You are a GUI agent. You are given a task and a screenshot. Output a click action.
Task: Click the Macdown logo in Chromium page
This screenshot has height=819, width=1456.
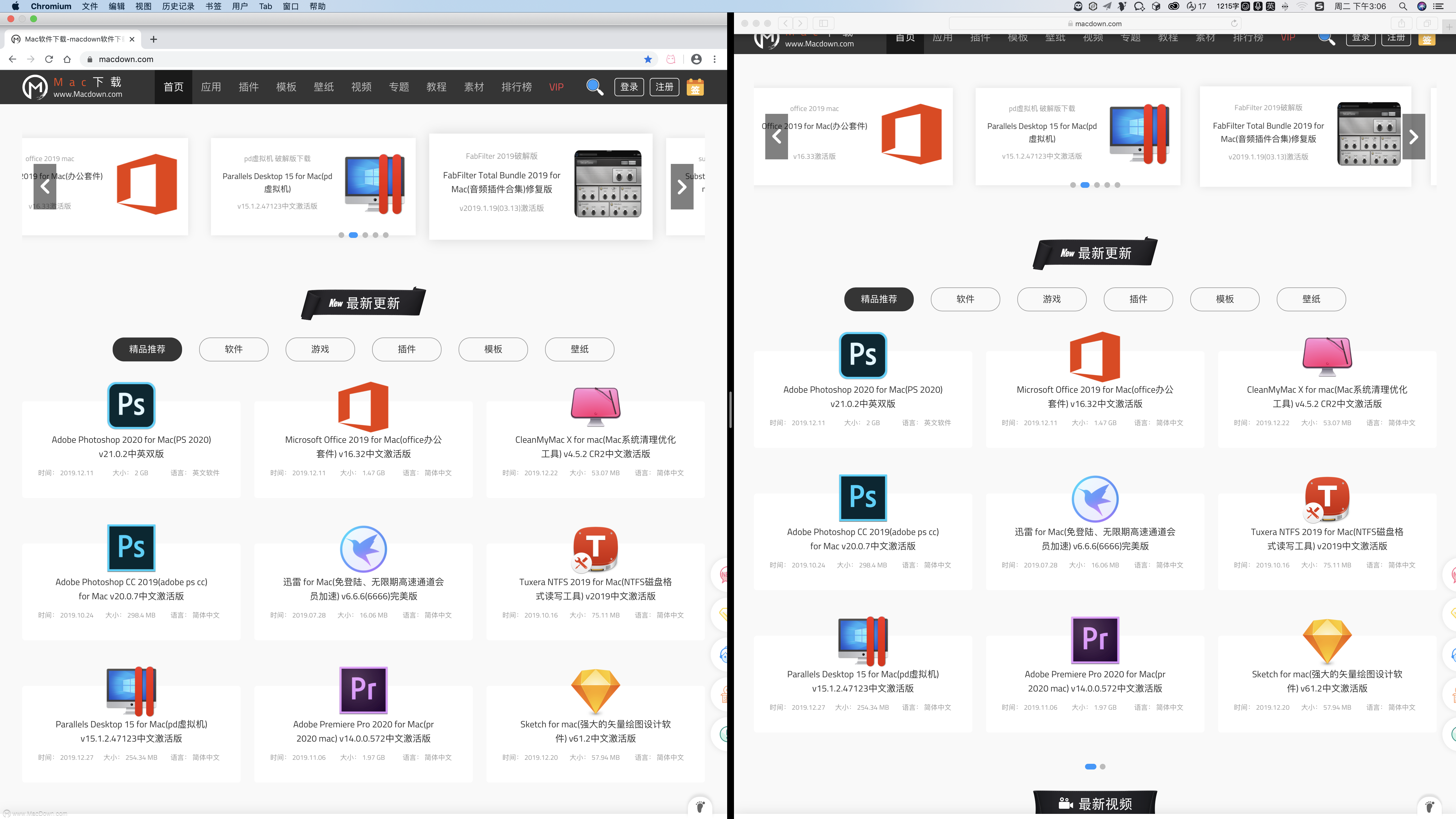pyautogui.click(x=72, y=87)
